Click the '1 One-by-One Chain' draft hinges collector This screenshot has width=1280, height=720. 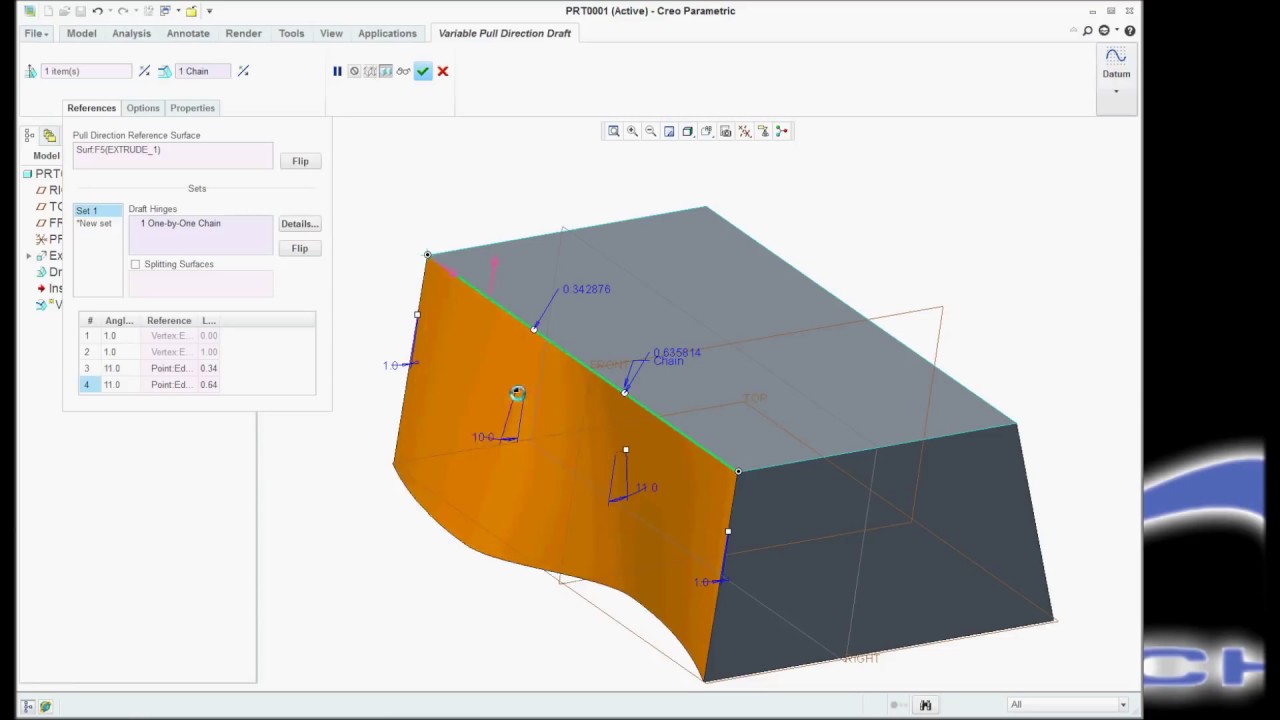pos(201,235)
